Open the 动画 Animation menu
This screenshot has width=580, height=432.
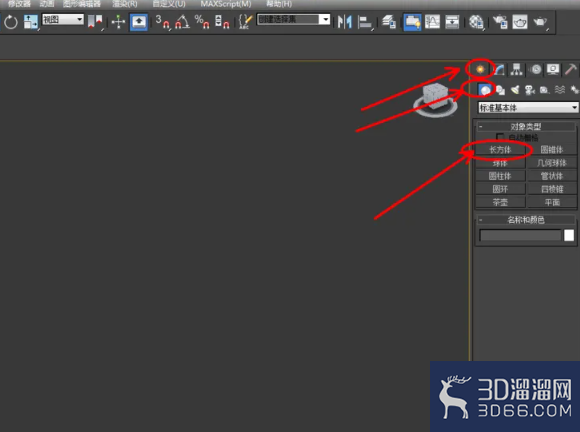coord(47,4)
